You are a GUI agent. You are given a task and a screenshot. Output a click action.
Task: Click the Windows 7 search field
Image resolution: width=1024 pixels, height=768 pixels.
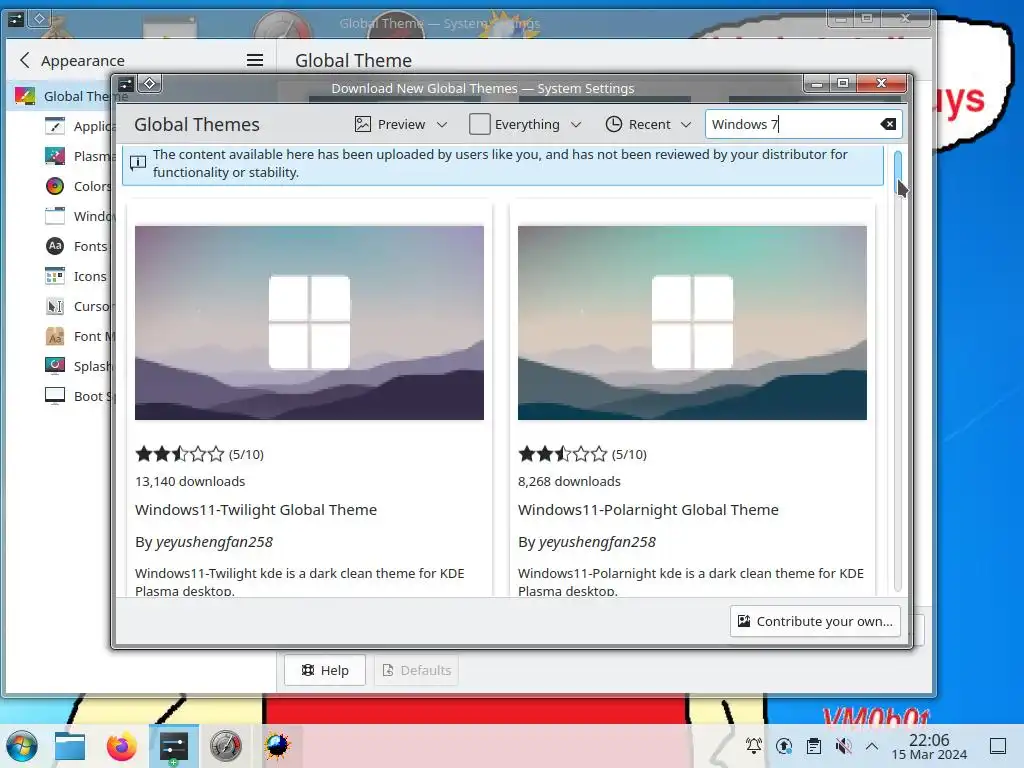803,124
